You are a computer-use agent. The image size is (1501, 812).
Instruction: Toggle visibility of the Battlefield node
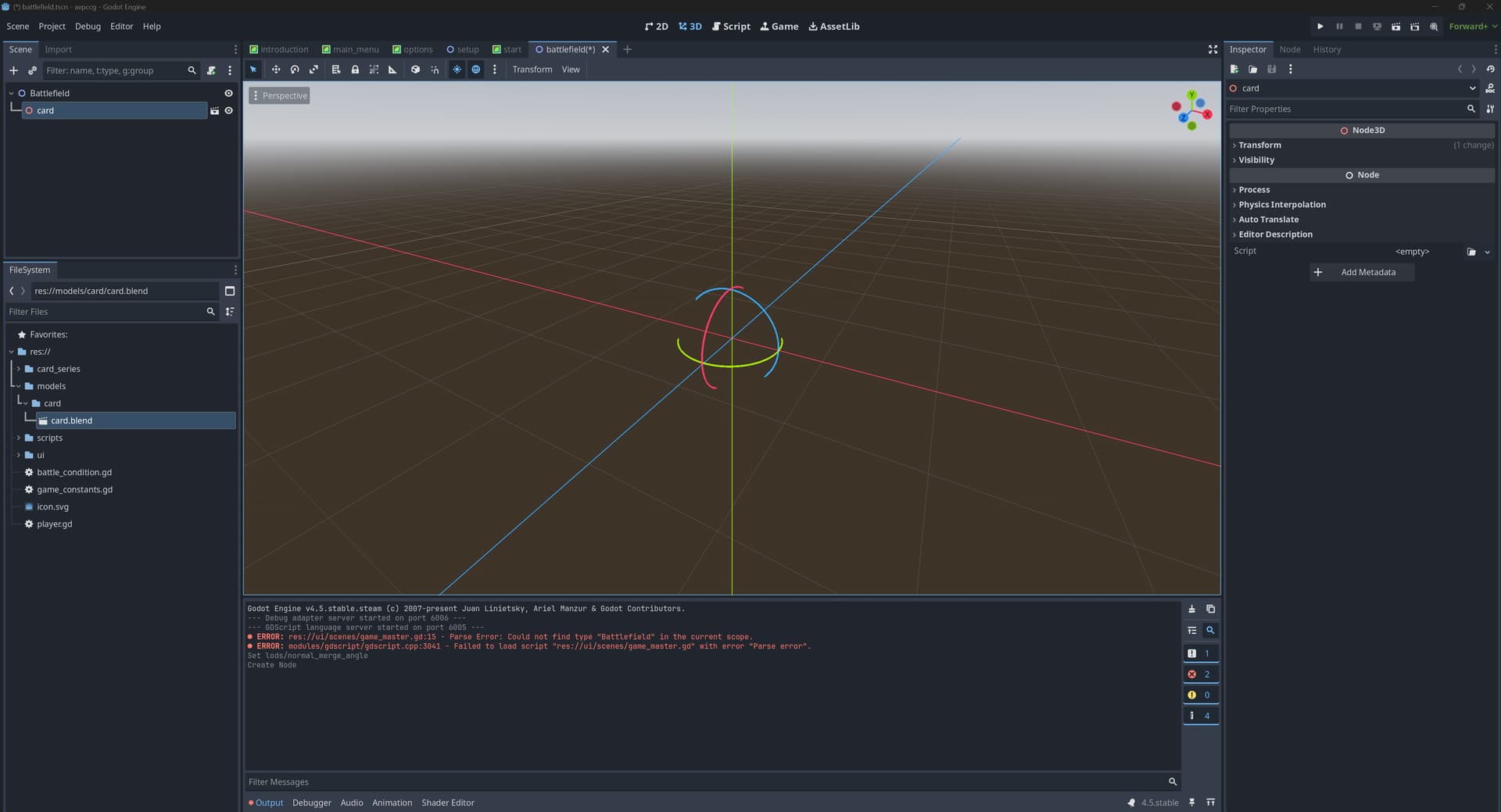[229, 93]
